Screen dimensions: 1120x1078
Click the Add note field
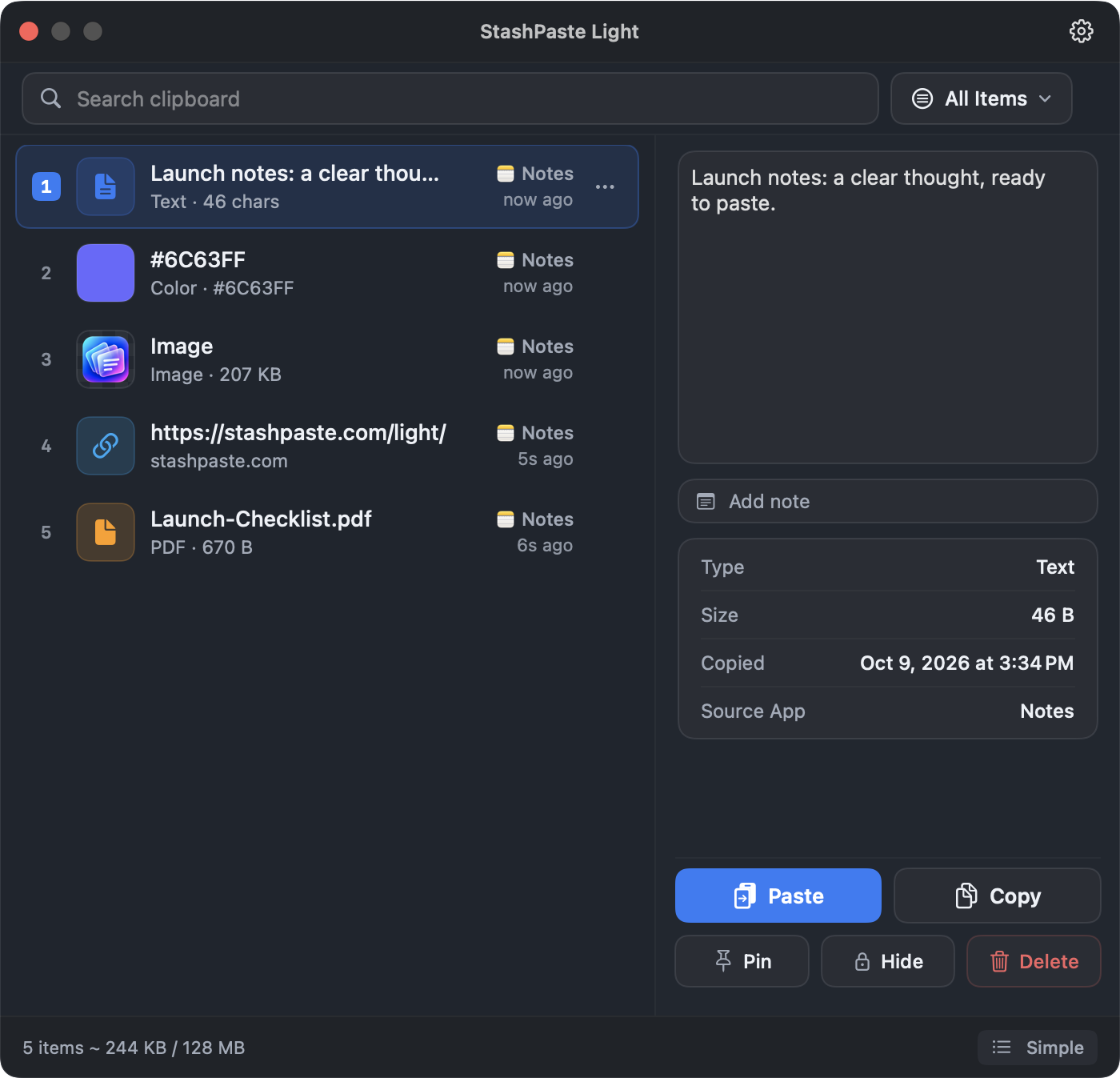click(x=888, y=501)
